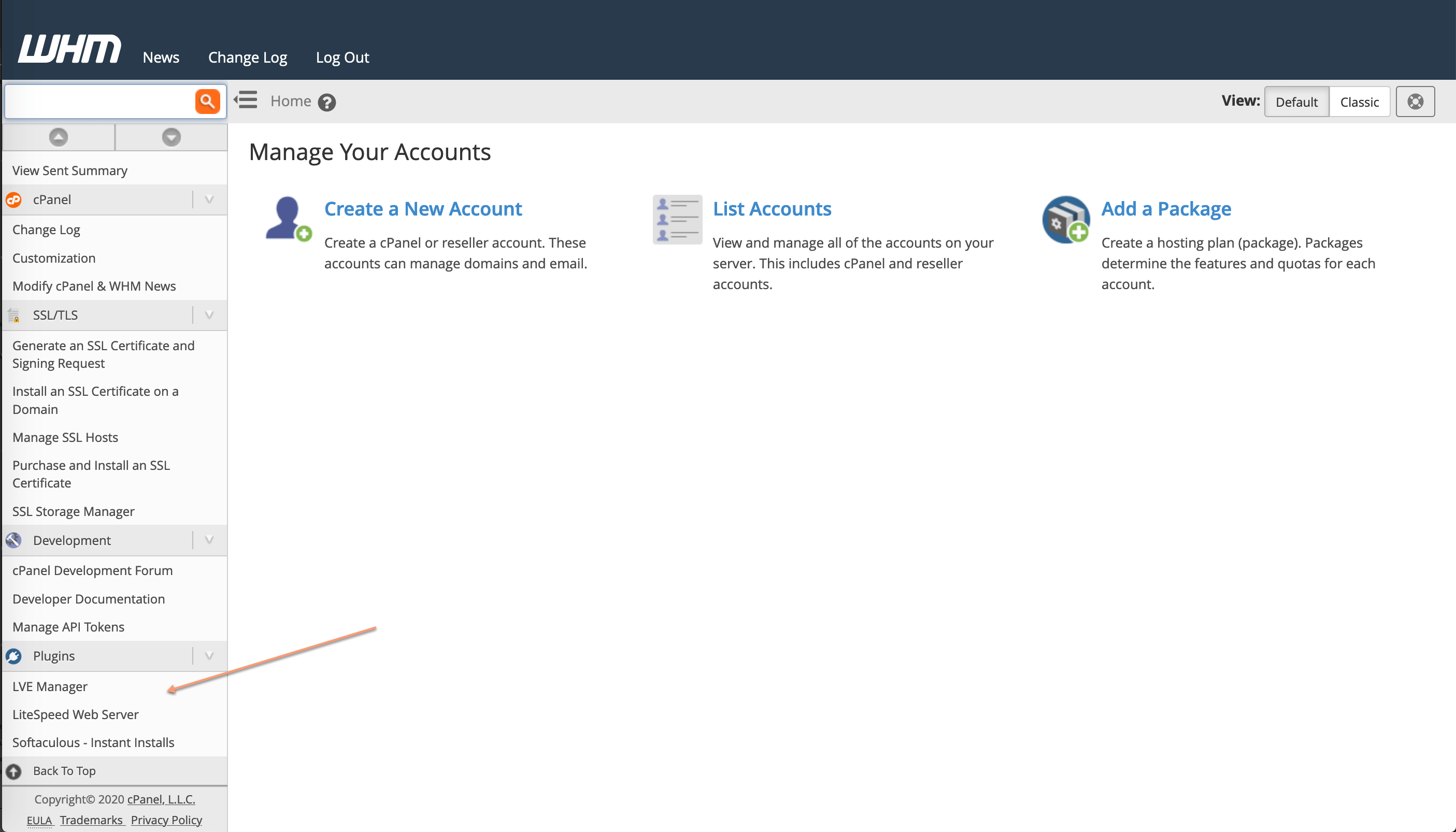1456x832 pixels.
Task: Open Modify cPanel & WHM News
Action: click(94, 286)
